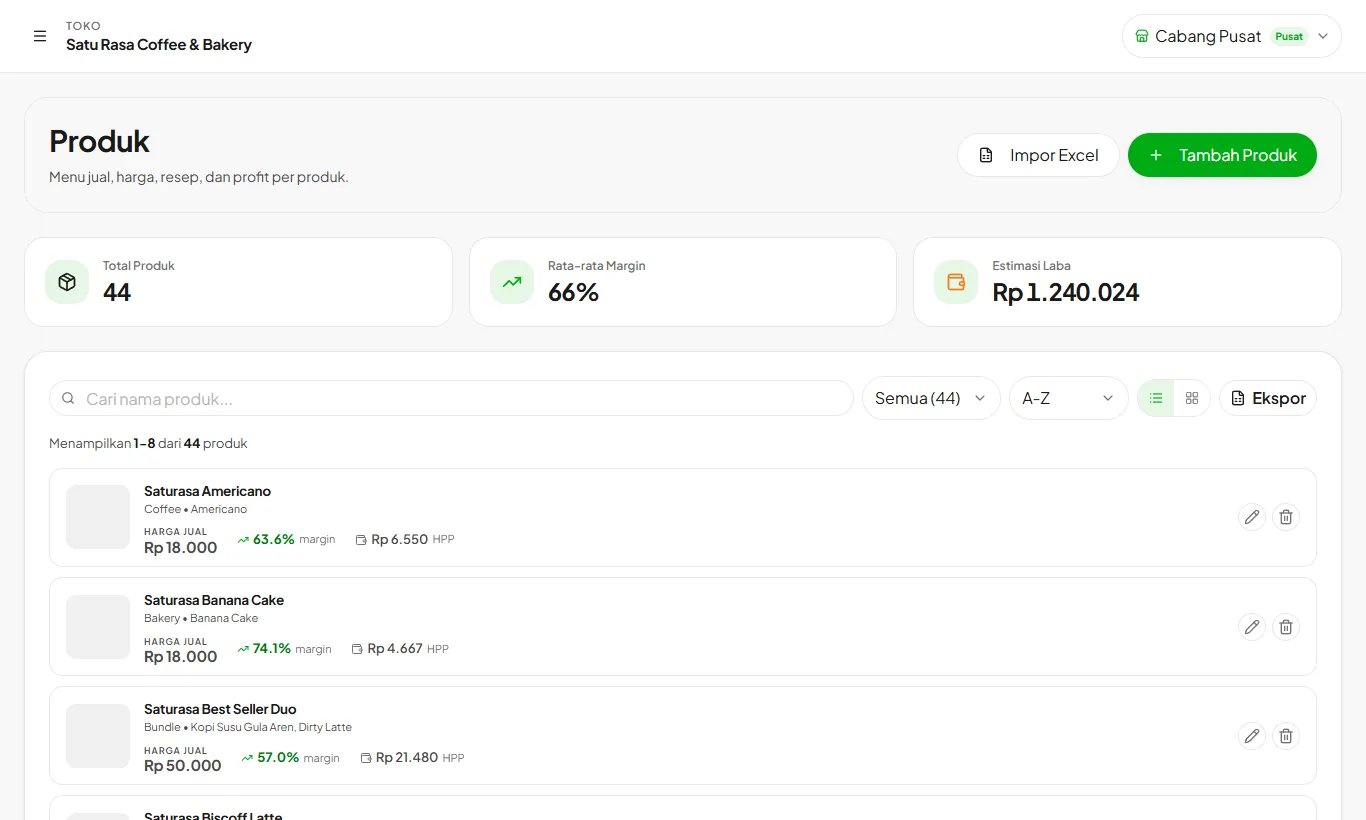This screenshot has height=820, width=1366.
Task: Switch to grid view
Action: (x=1192, y=398)
